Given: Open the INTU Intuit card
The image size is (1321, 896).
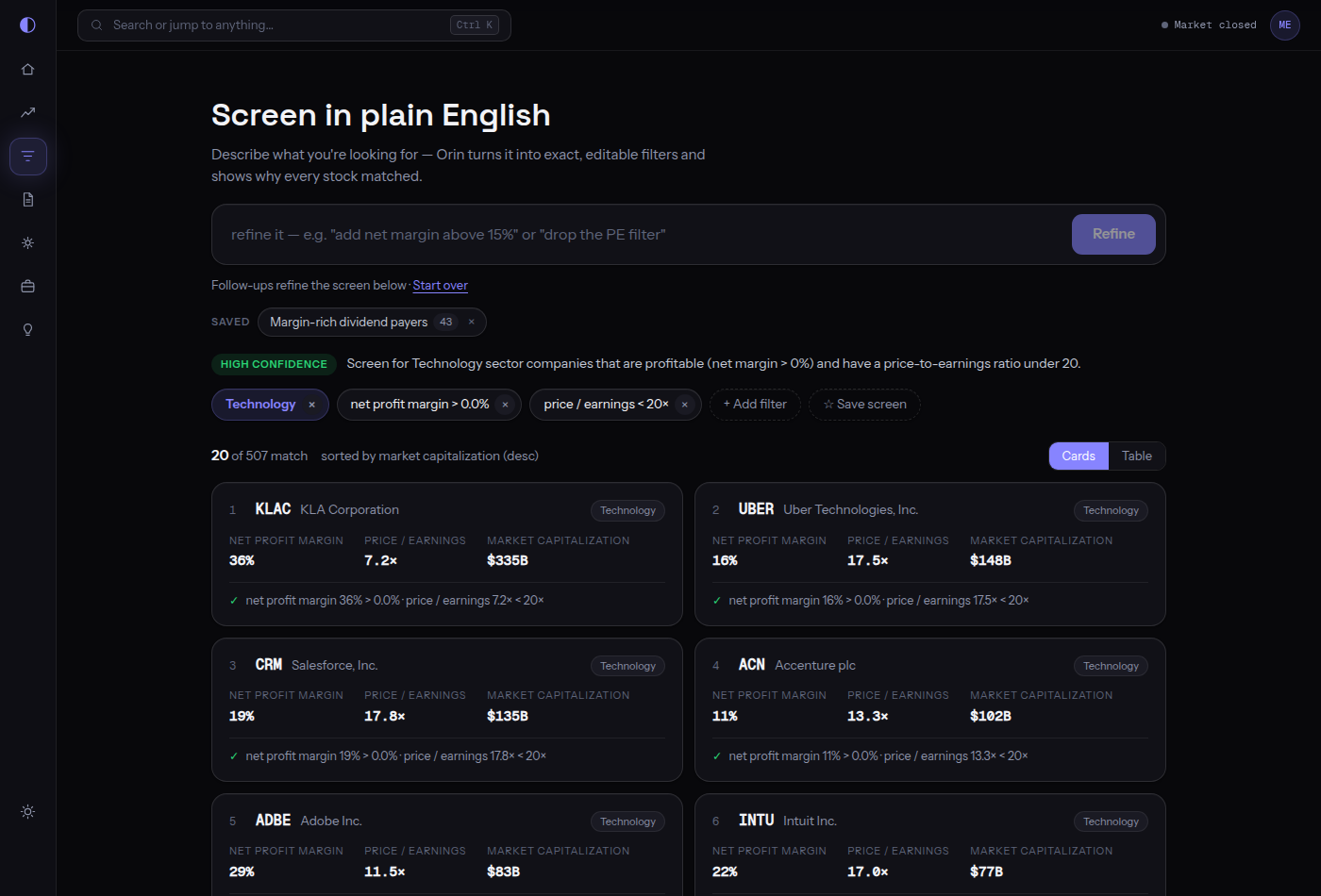Looking at the screenshot, I should [930, 845].
